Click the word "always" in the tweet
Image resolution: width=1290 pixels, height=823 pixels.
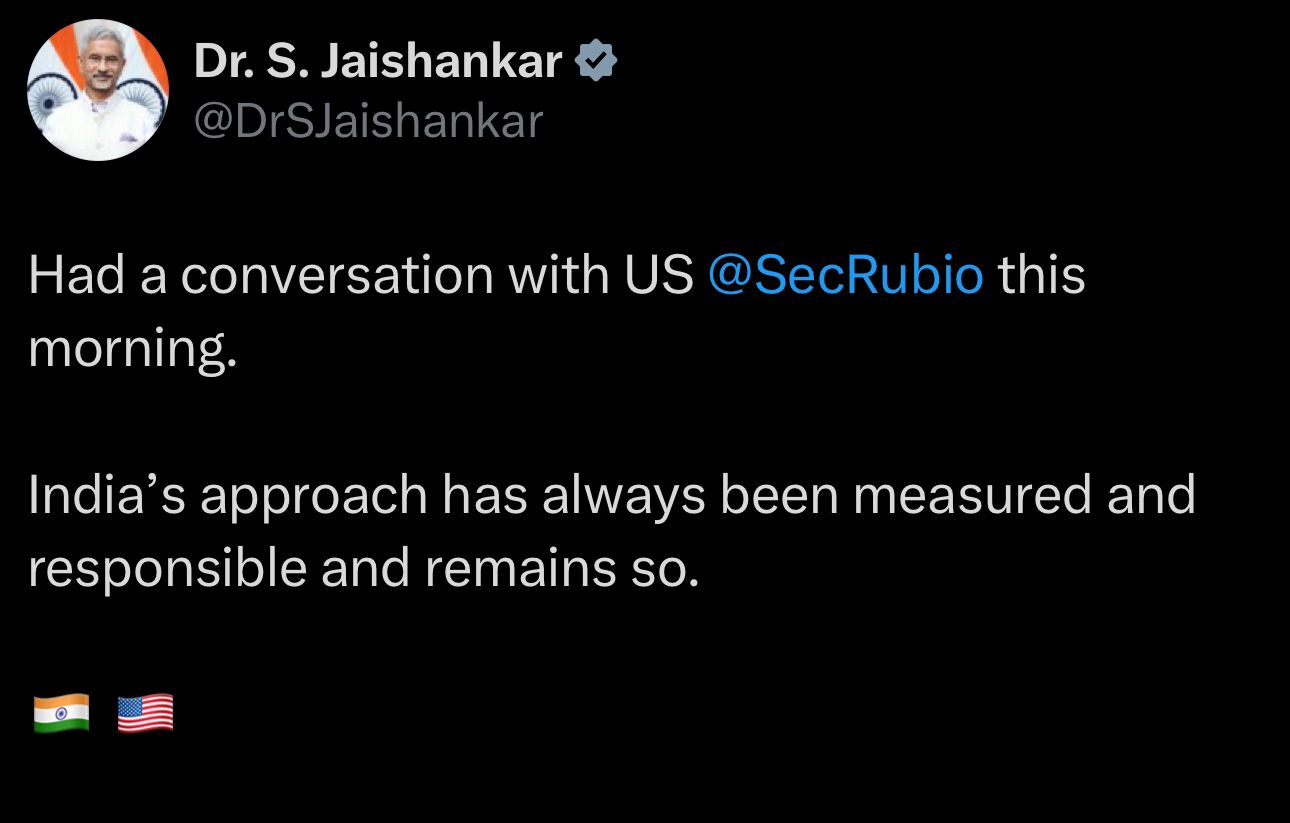623,497
